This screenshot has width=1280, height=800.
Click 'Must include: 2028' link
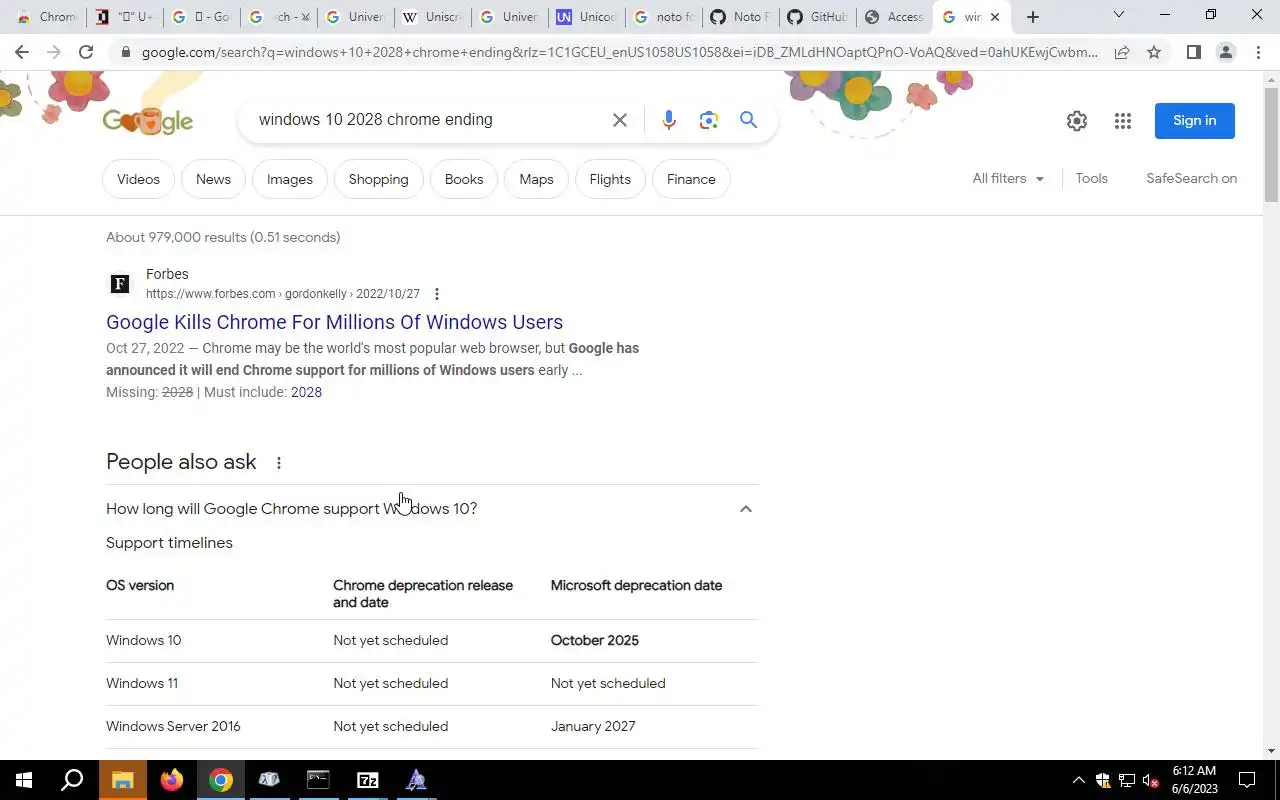[x=306, y=392]
